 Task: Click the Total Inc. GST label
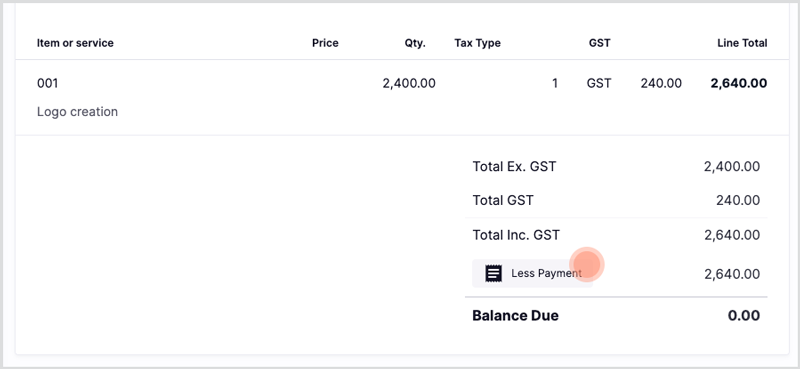point(516,235)
